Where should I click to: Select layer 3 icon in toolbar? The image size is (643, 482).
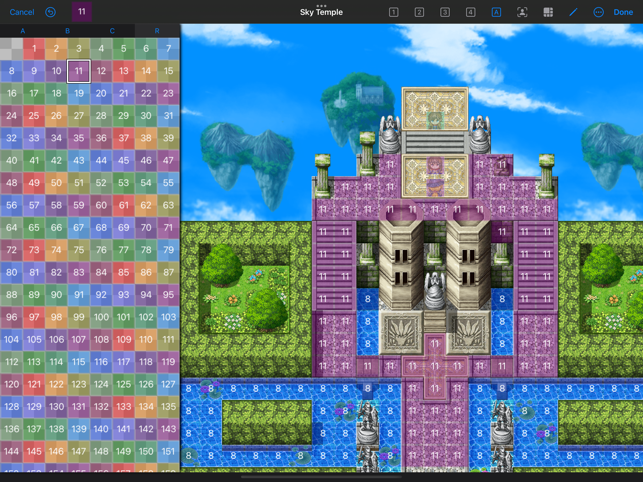point(445,12)
